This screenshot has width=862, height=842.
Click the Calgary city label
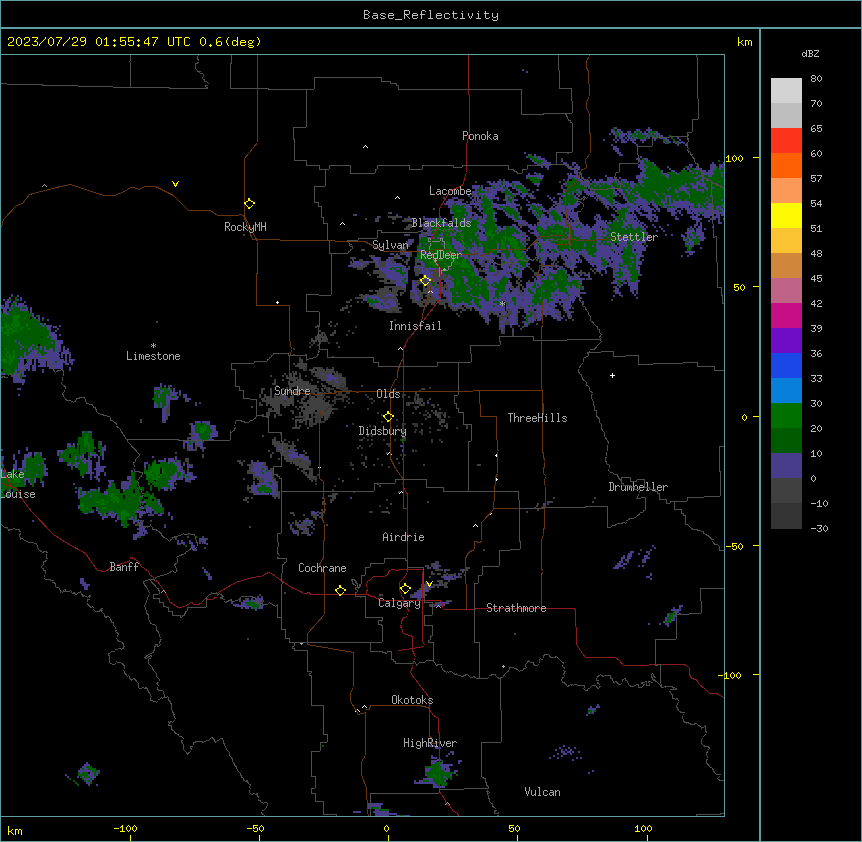pyautogui.click(x=399, y=603)
